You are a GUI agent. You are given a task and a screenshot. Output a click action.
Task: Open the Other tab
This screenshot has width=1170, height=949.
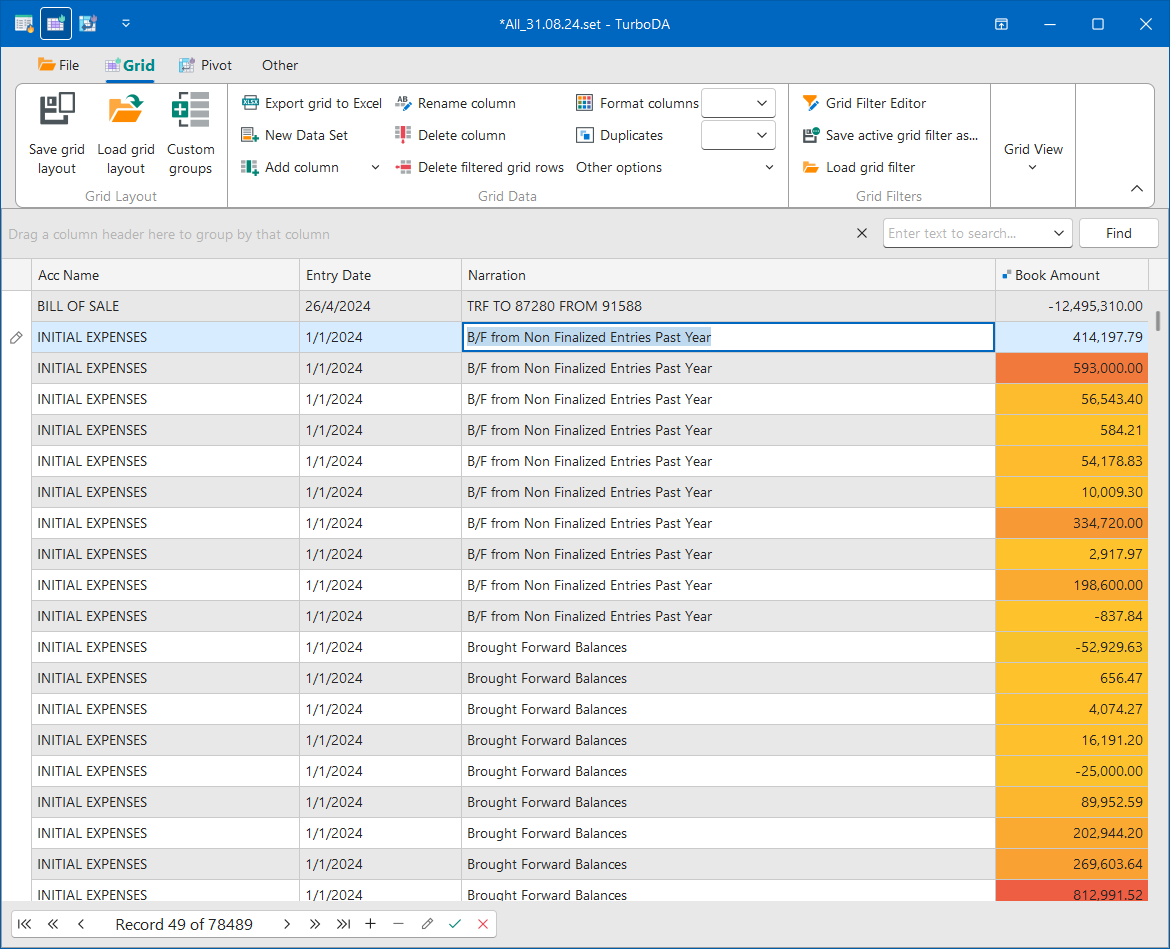[280, 65]
